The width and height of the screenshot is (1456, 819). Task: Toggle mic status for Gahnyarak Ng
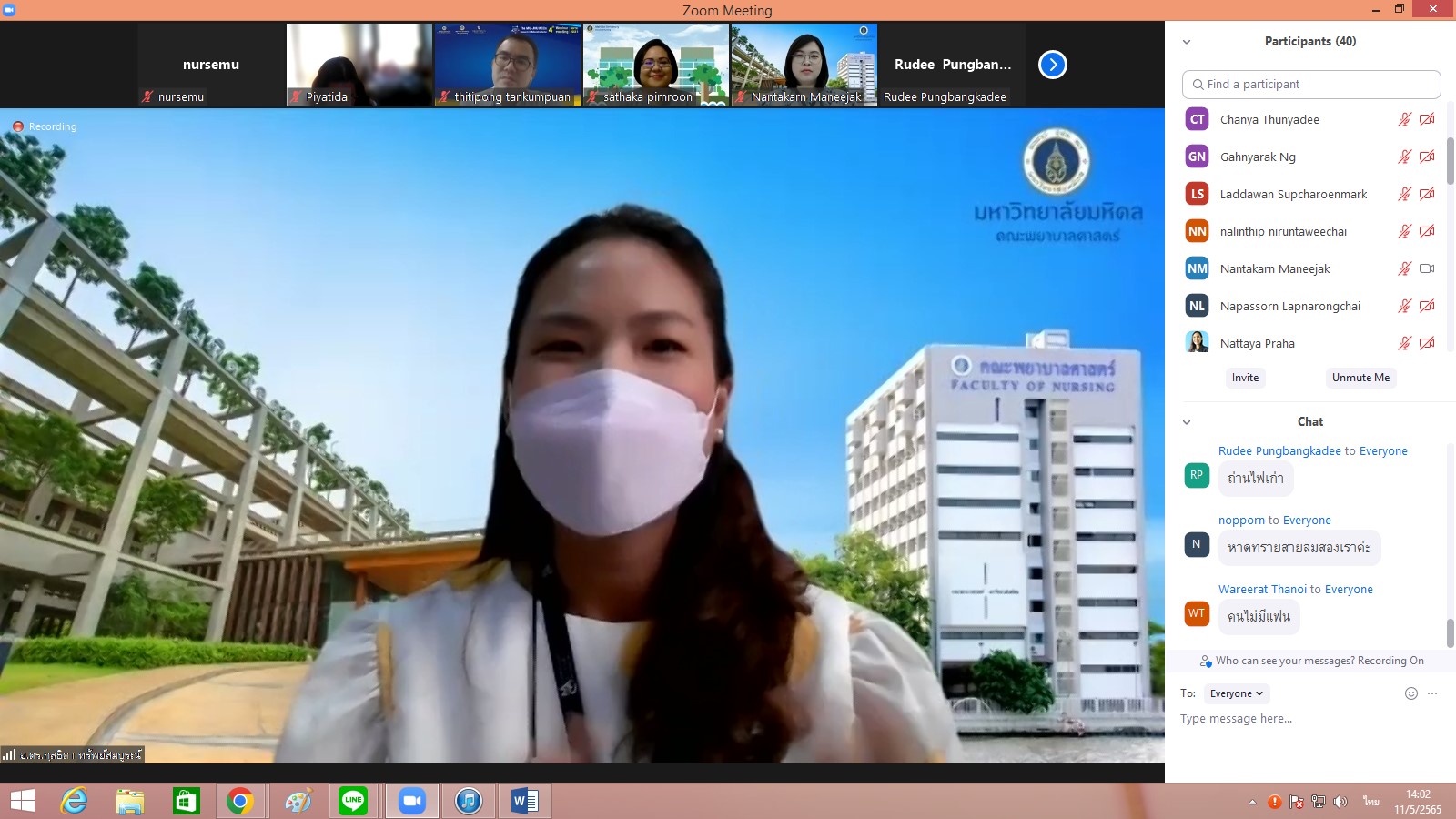coord(1405,157)
